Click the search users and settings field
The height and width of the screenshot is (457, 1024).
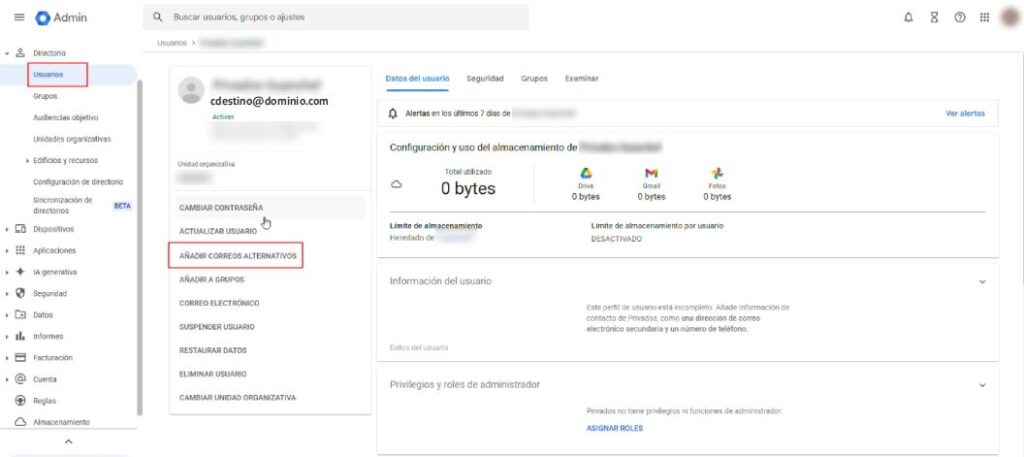(340, 18)
